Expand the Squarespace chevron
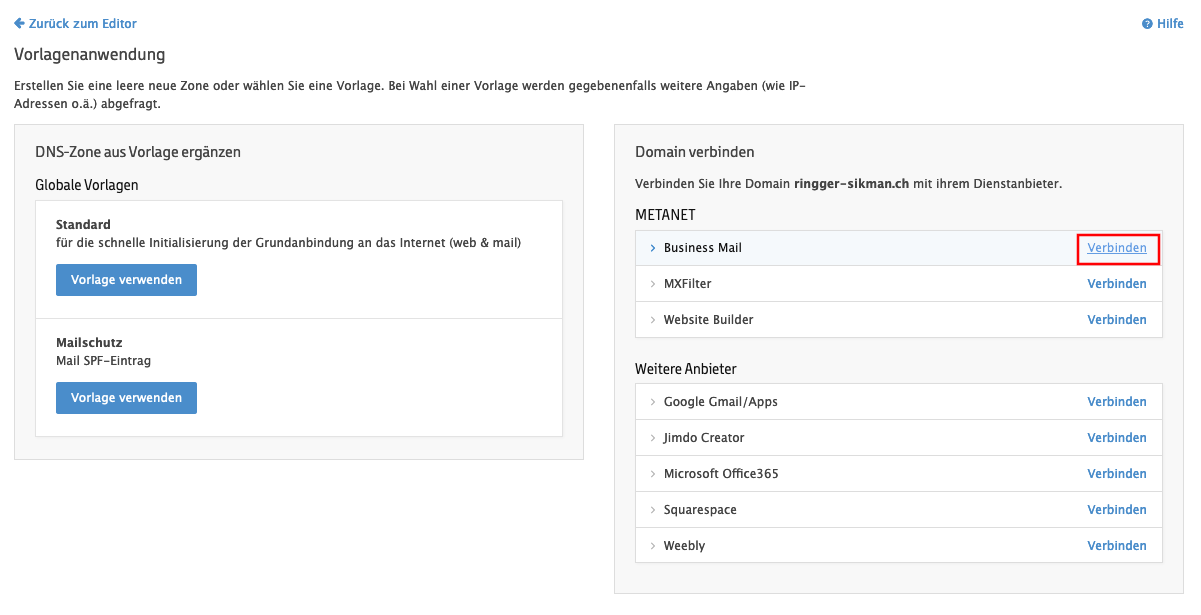Screen dimensions: 1201x615 point(653,510)
